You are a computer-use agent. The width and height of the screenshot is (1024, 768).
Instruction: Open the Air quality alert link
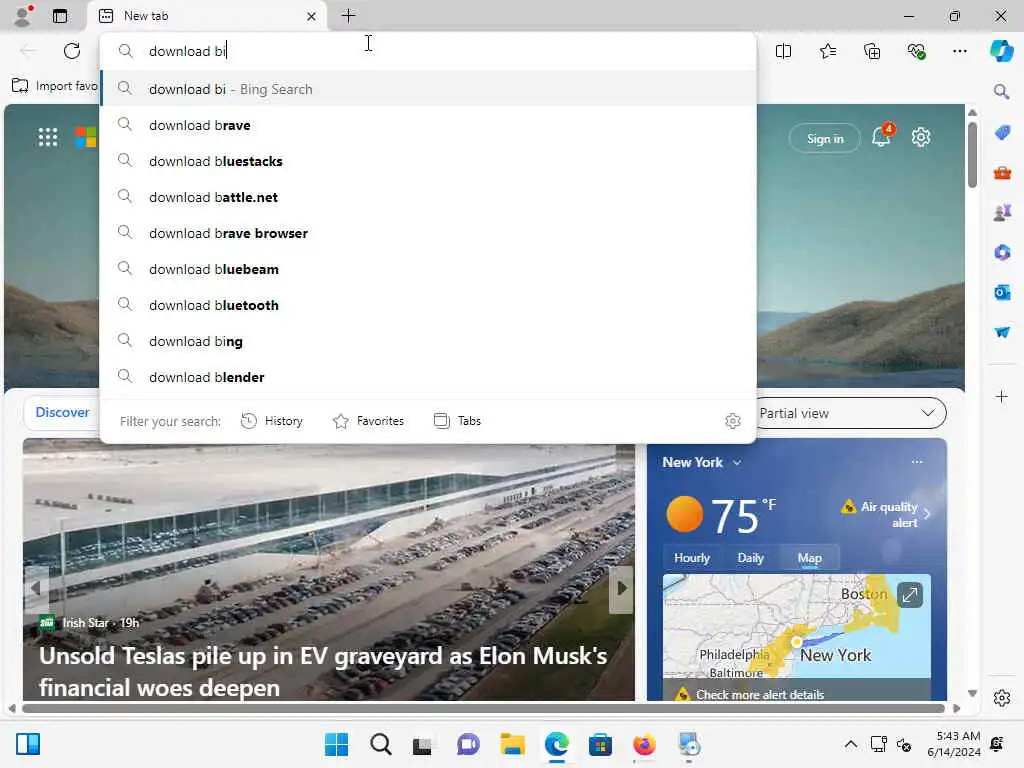[886, 514]
